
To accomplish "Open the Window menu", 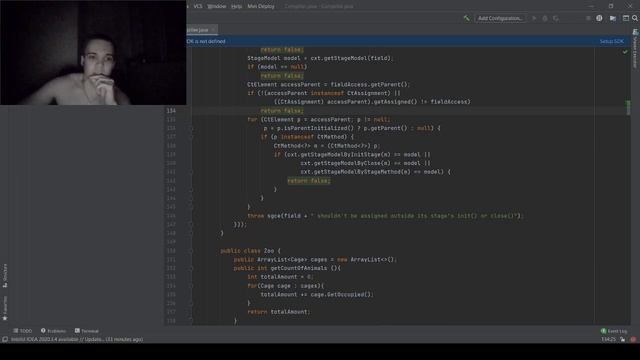I will tap(216, 6).
